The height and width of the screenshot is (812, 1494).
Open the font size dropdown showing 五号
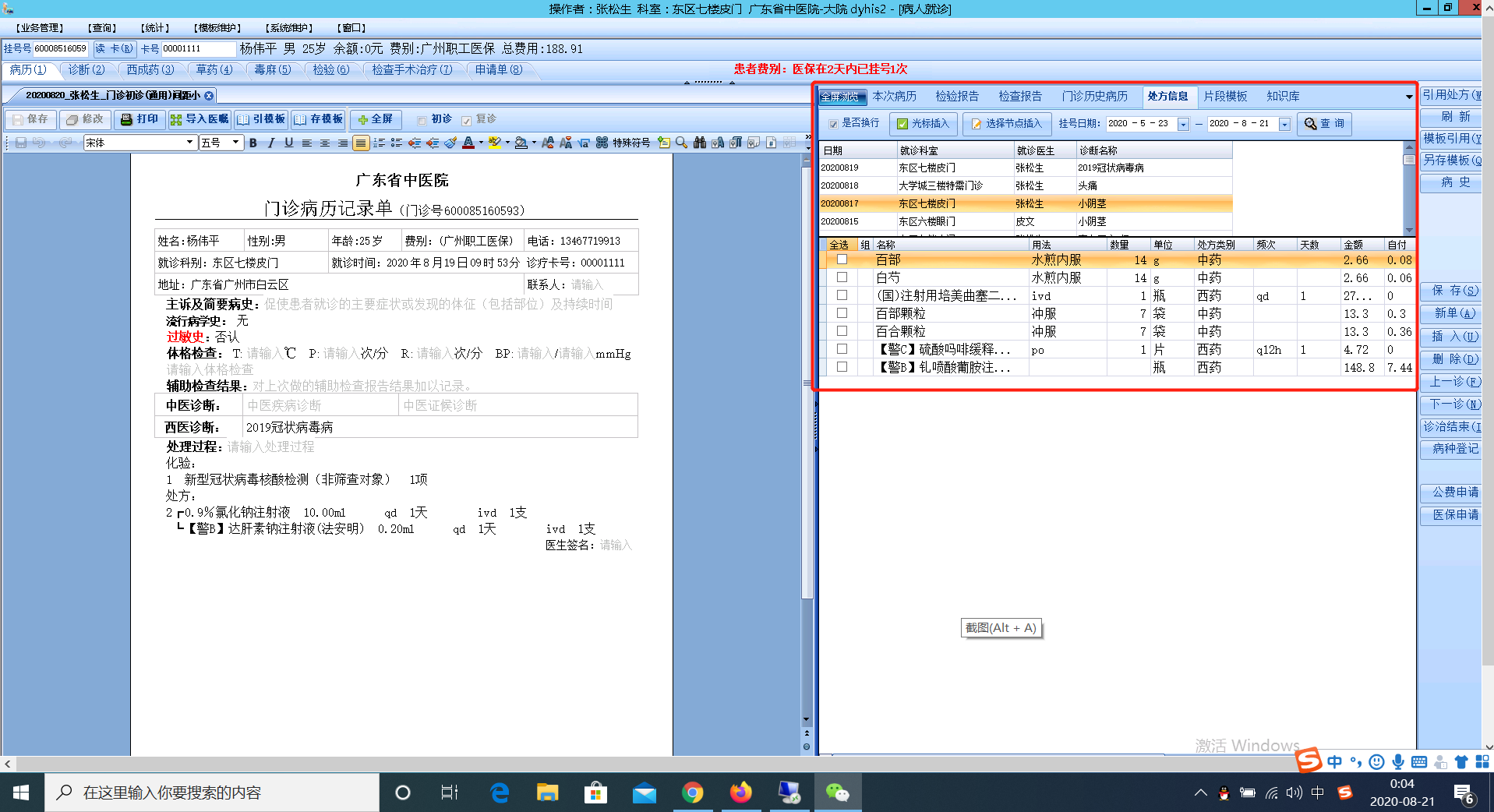(x=236, y=143)
